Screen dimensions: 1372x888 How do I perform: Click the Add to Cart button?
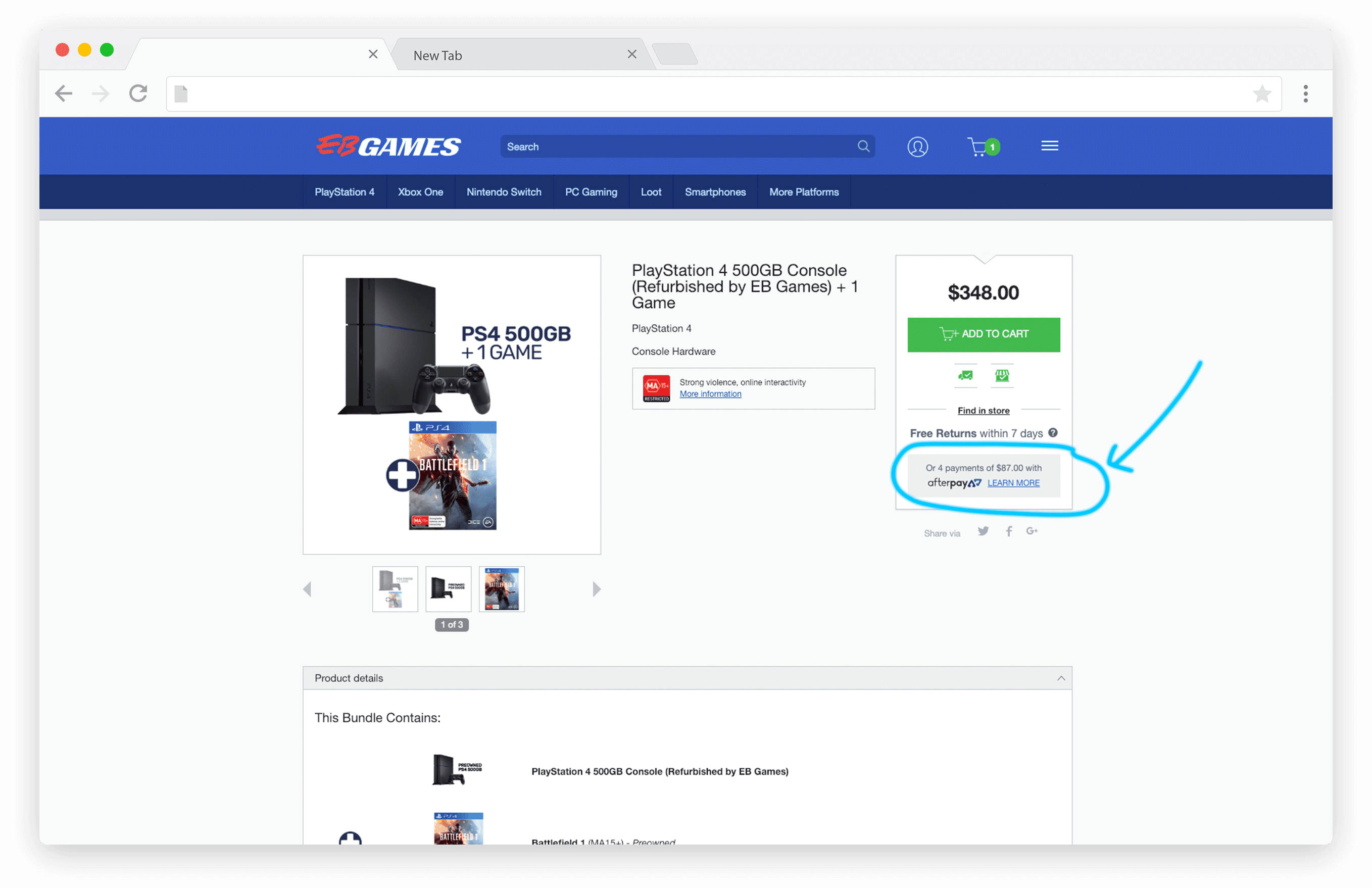coord(984,334)
